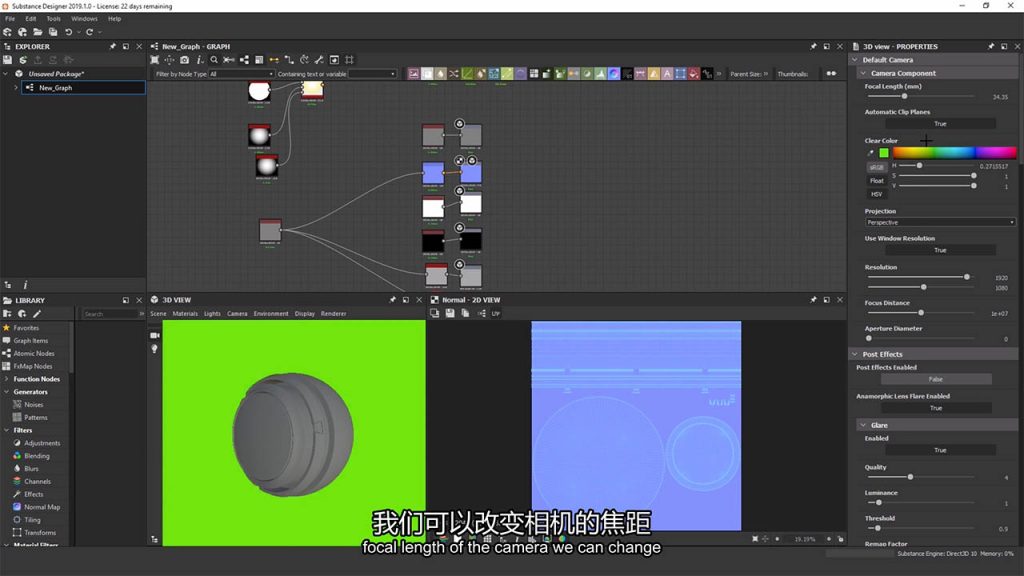Click the binoculars icon in graph toolbar
This screenshot has width=1024, height=576.
(831, 74)
